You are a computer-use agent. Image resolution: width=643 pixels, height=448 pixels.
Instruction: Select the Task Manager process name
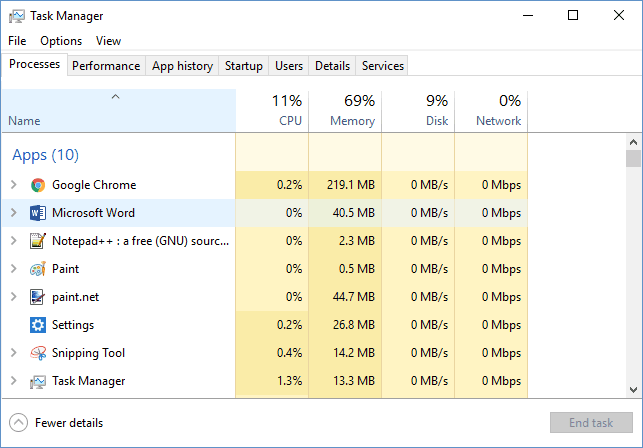(x=89, y=381)
